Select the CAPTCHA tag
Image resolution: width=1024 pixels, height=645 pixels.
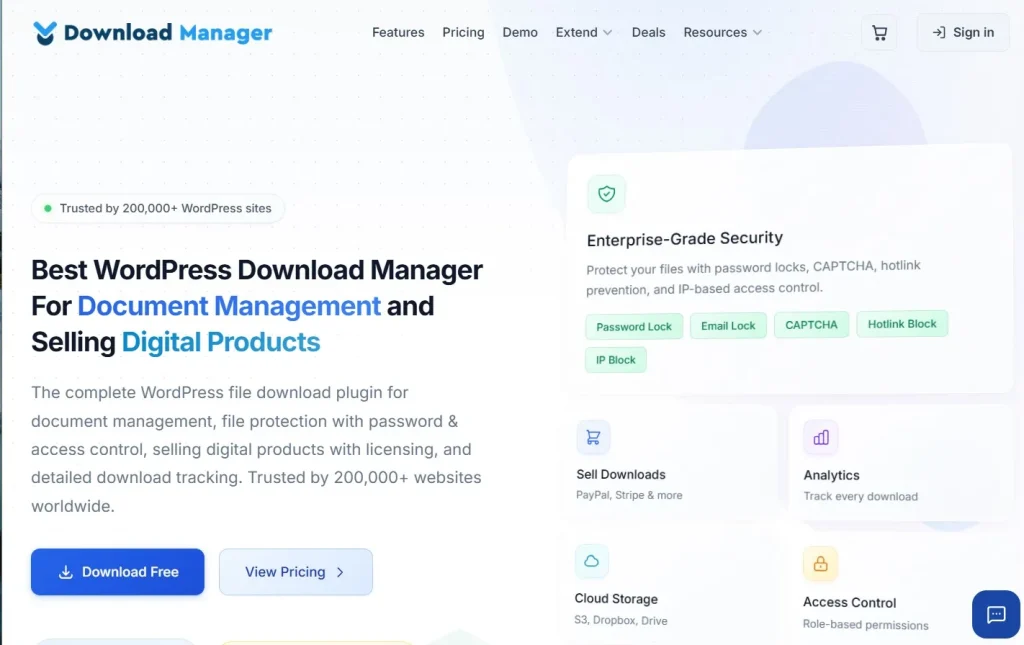click(811, 324)
